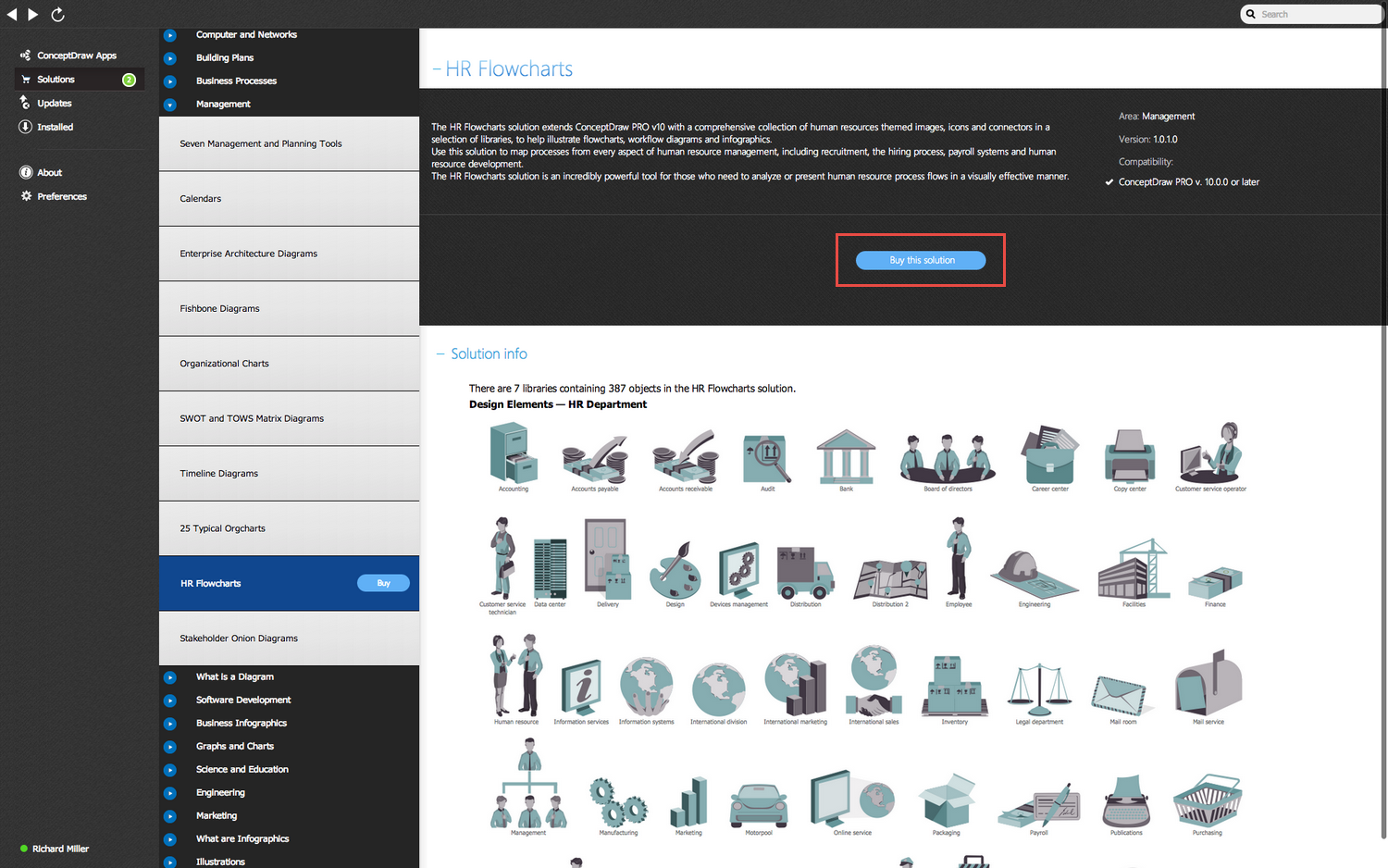Go back with the left arrow
This screenshot has width=1388, height=868.
12,14
